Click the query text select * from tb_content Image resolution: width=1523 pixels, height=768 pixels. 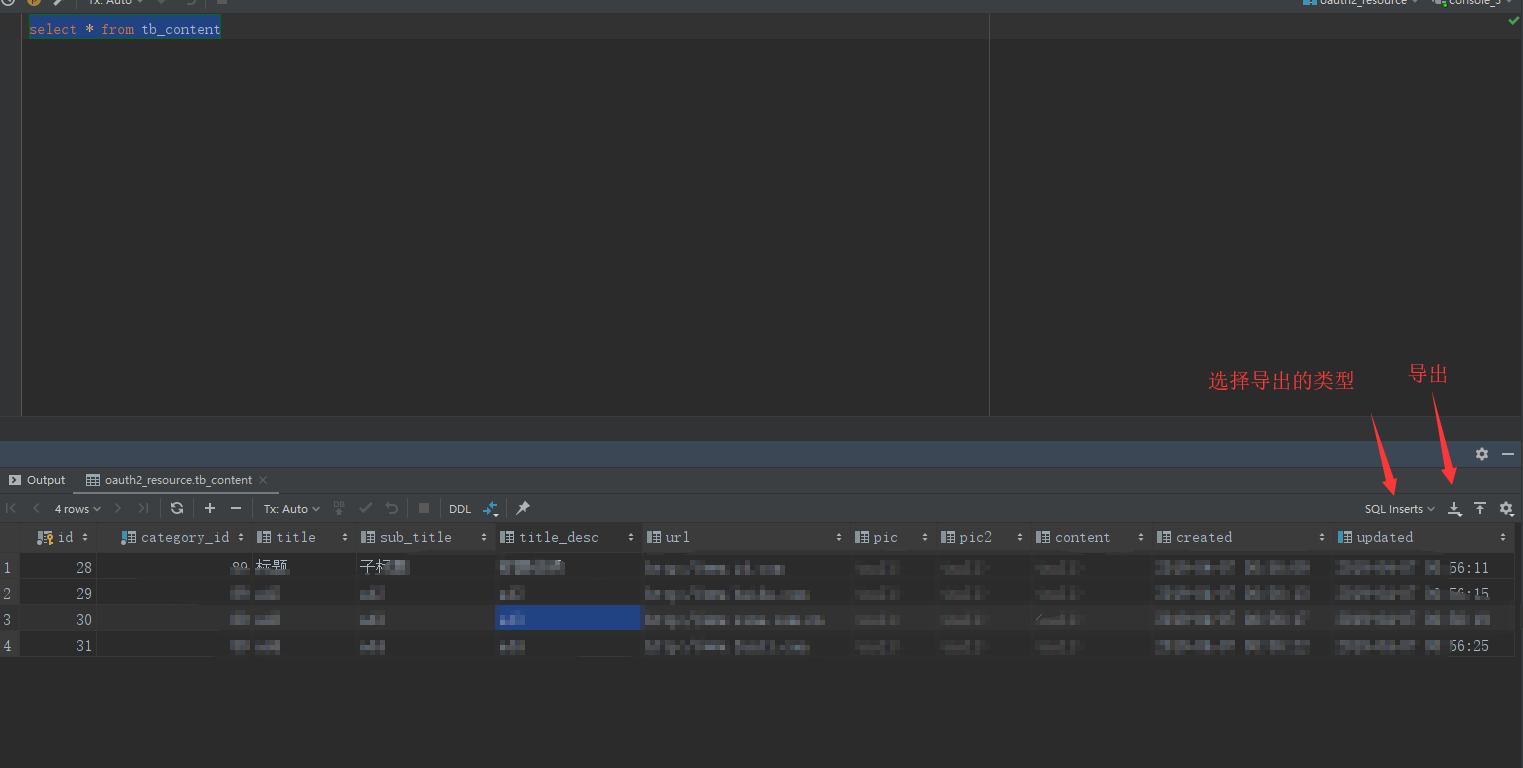pyautogui.click(x=125, y=29)
